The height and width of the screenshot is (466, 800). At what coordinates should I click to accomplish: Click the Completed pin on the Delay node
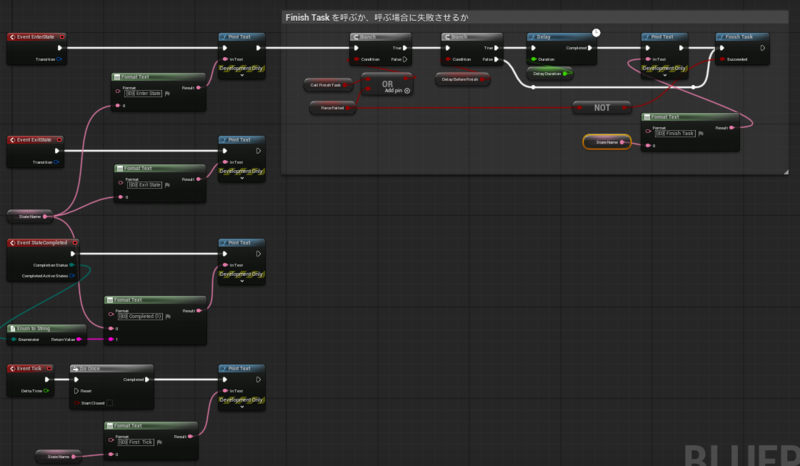coord(590,48)
